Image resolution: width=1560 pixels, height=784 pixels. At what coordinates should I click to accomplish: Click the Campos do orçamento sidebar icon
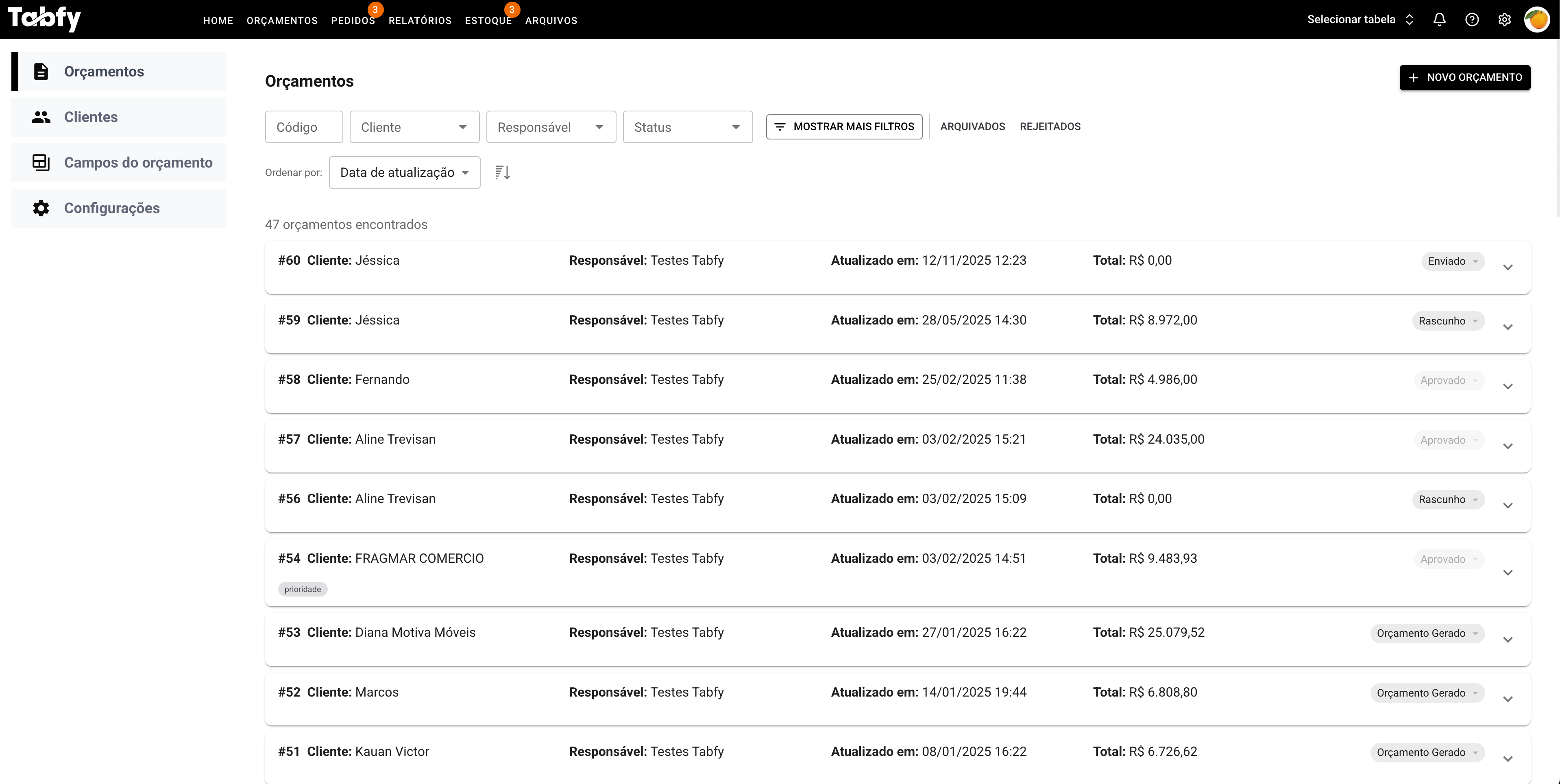pos(41,162)
